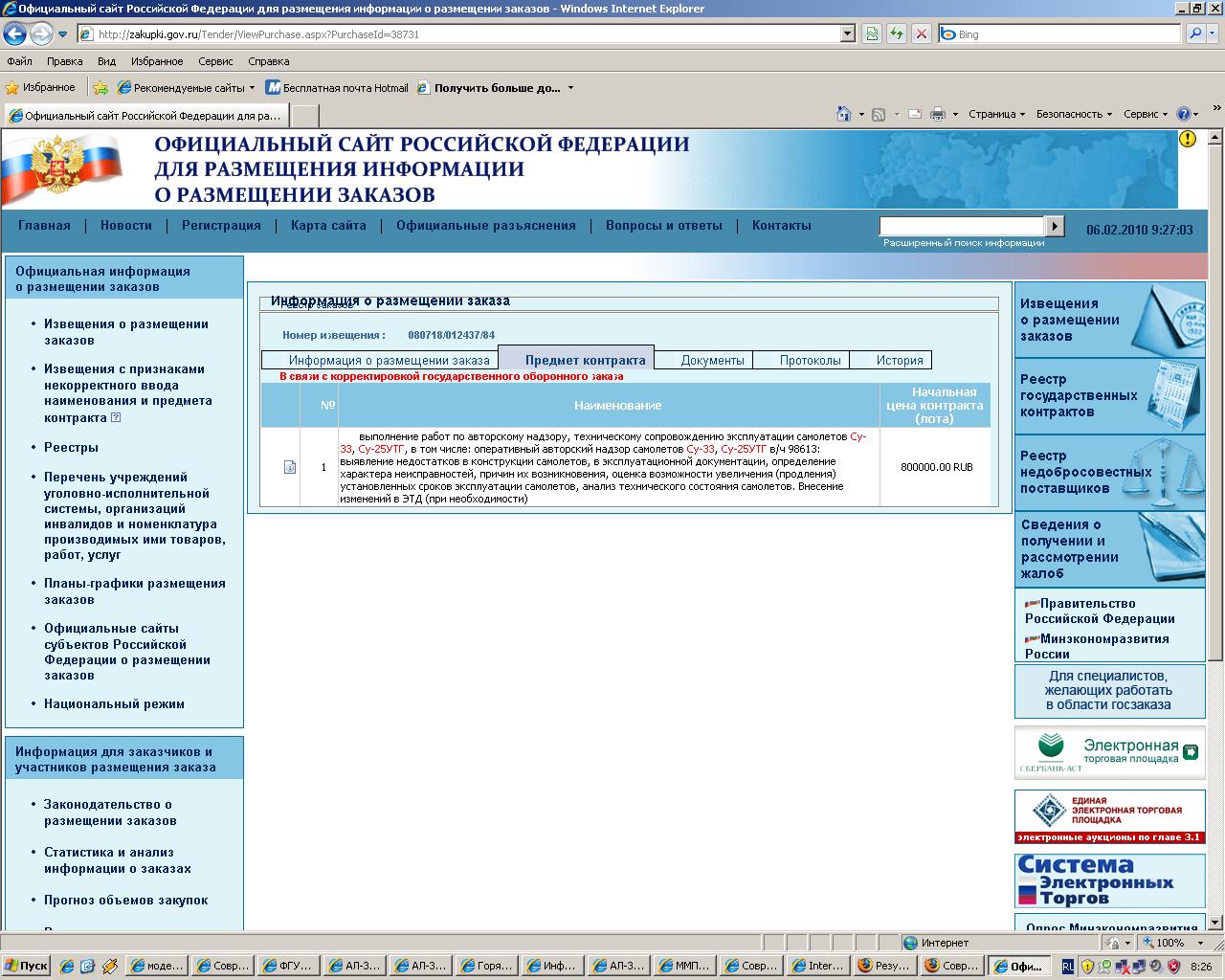Click the Главная navigation link
The width and height of the screenshot is (1225, 980).
[44, 226]
